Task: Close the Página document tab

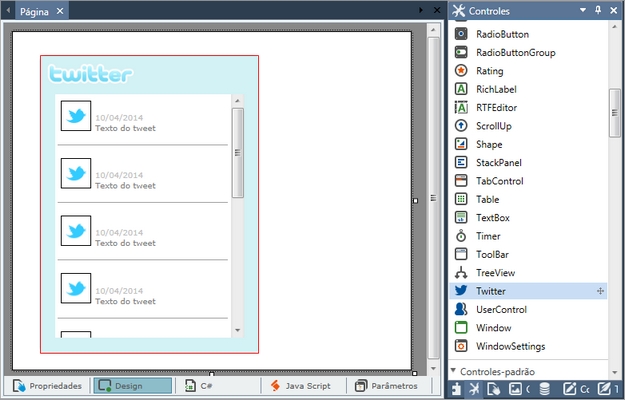Action: tap(59, 11)
